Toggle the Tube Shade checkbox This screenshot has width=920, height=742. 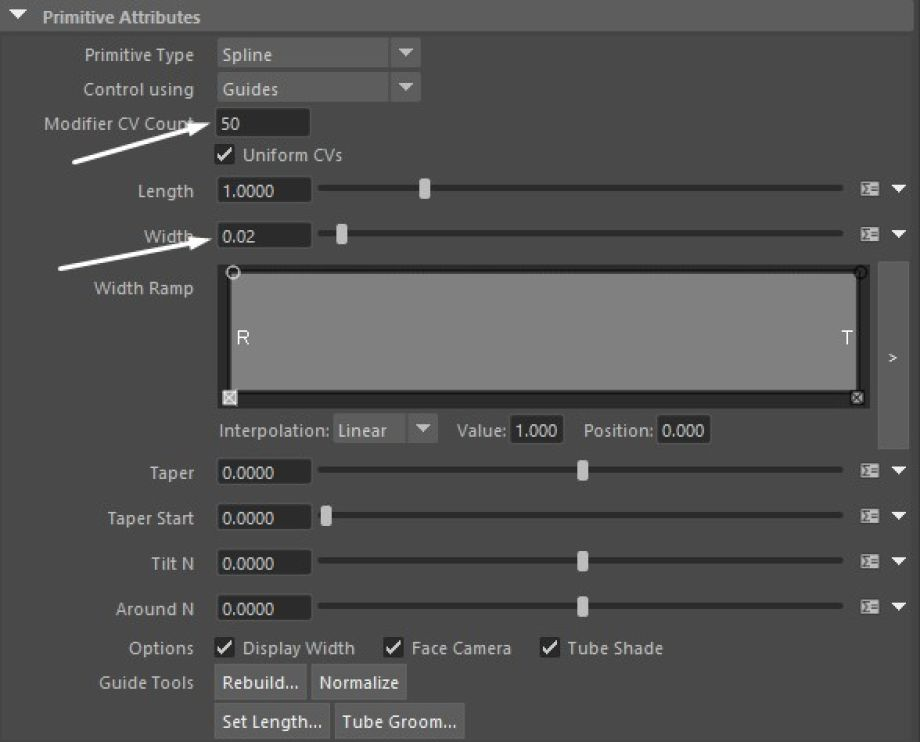(550, 648)
